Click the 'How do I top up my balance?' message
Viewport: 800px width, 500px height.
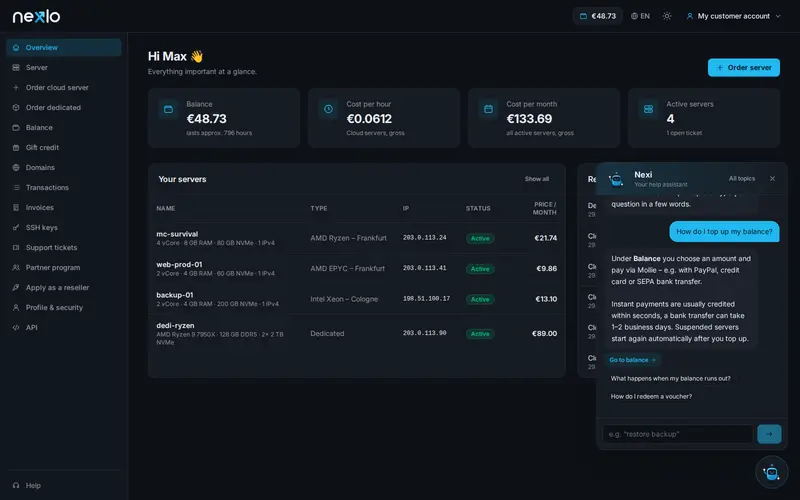coord(724,232)
